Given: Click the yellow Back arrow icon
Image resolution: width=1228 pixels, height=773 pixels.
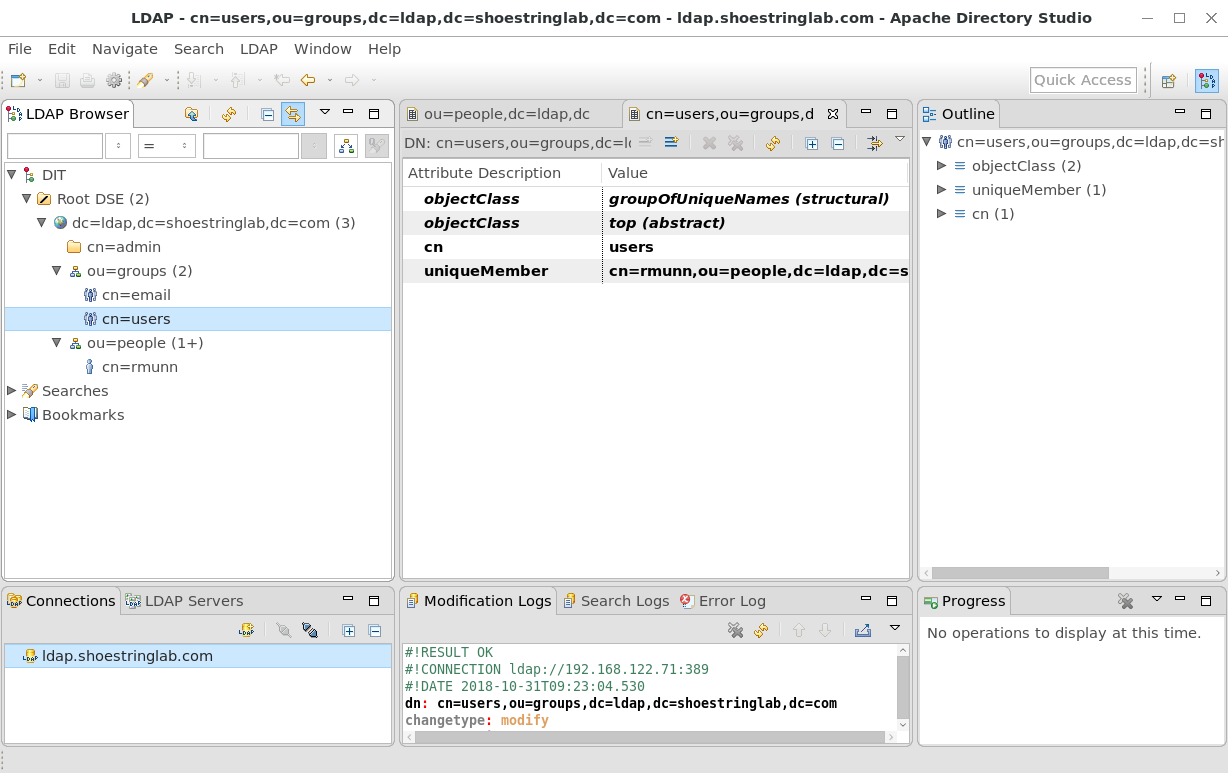Looking at the screenshot, I should [308, 80].
